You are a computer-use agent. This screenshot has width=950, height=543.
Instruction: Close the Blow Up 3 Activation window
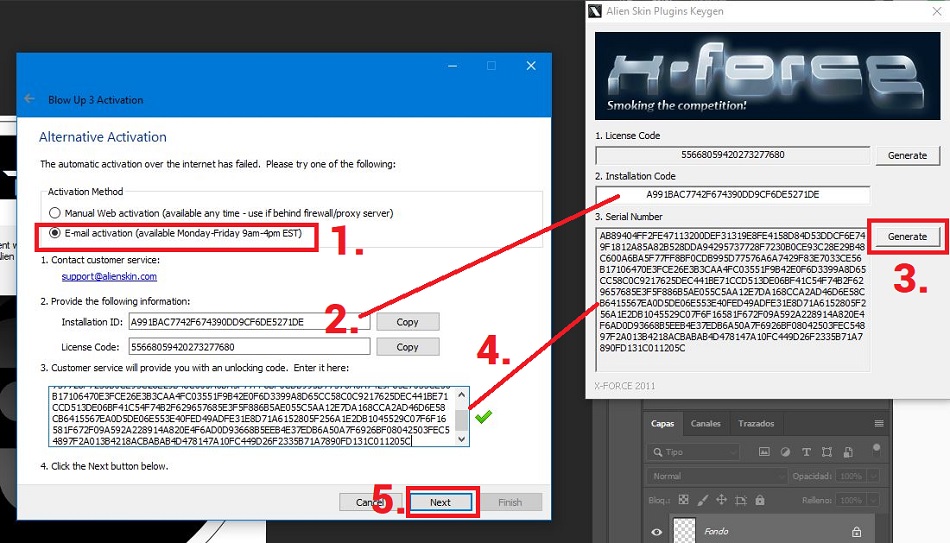(531, 65)
